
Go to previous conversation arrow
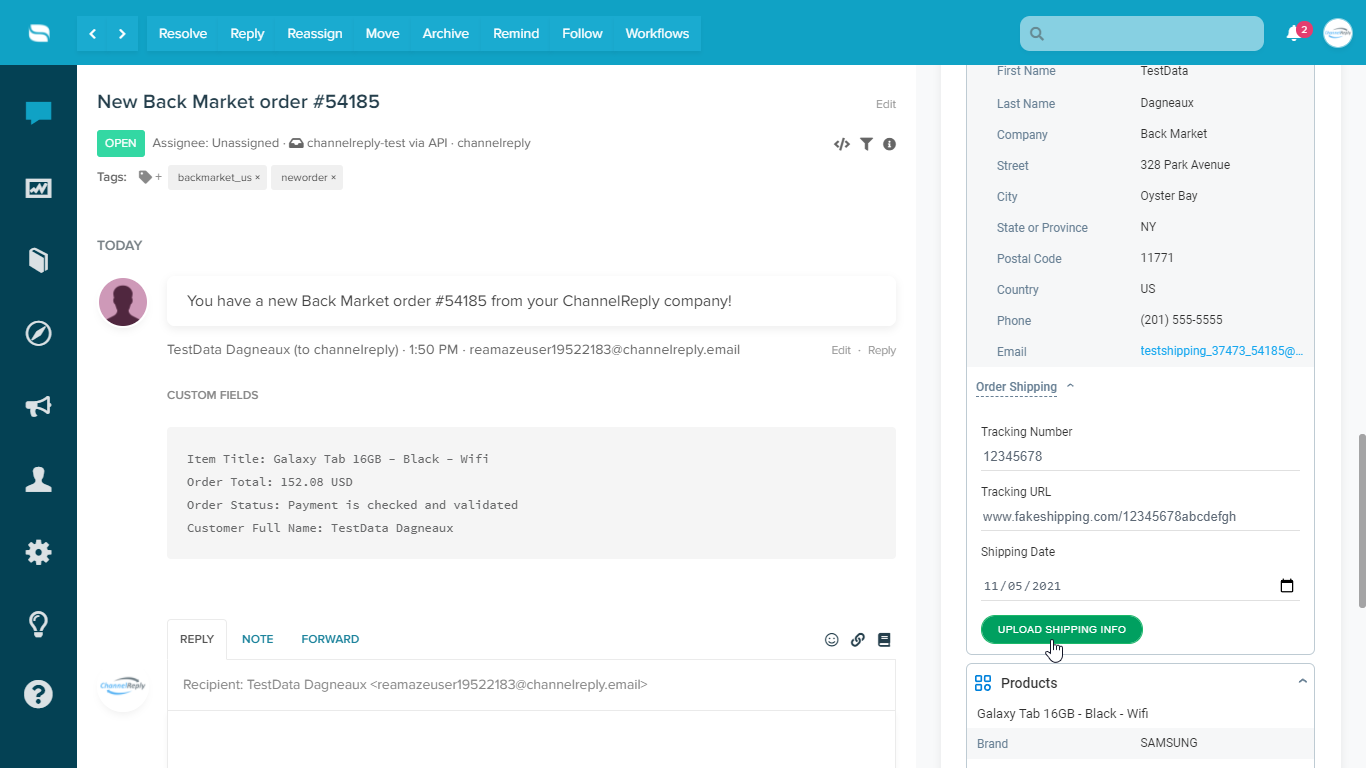[x=92, y=33]
